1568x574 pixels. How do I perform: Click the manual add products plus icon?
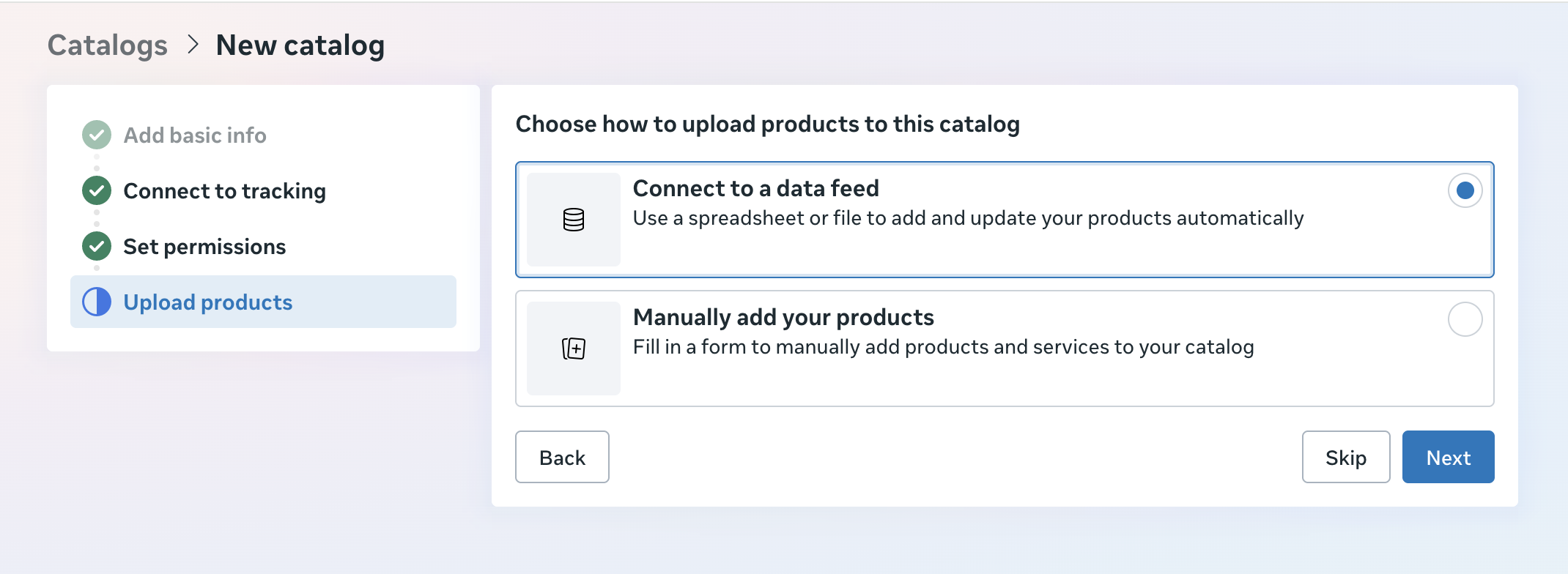tap(574, 348)
